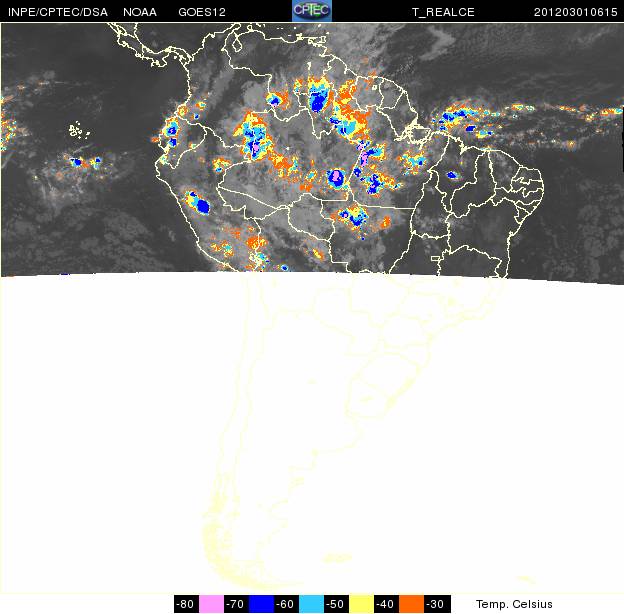Screen dimensions: 624x614
Task: Click the NOAA label in header
Action: 140,12
